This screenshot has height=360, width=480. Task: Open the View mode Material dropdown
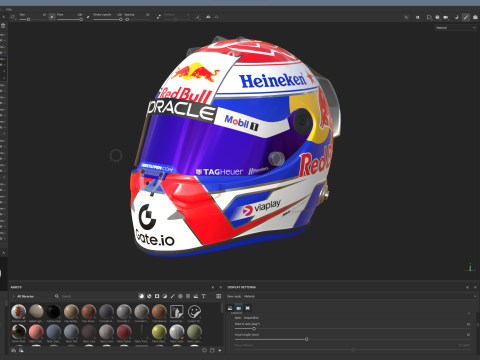359,296
